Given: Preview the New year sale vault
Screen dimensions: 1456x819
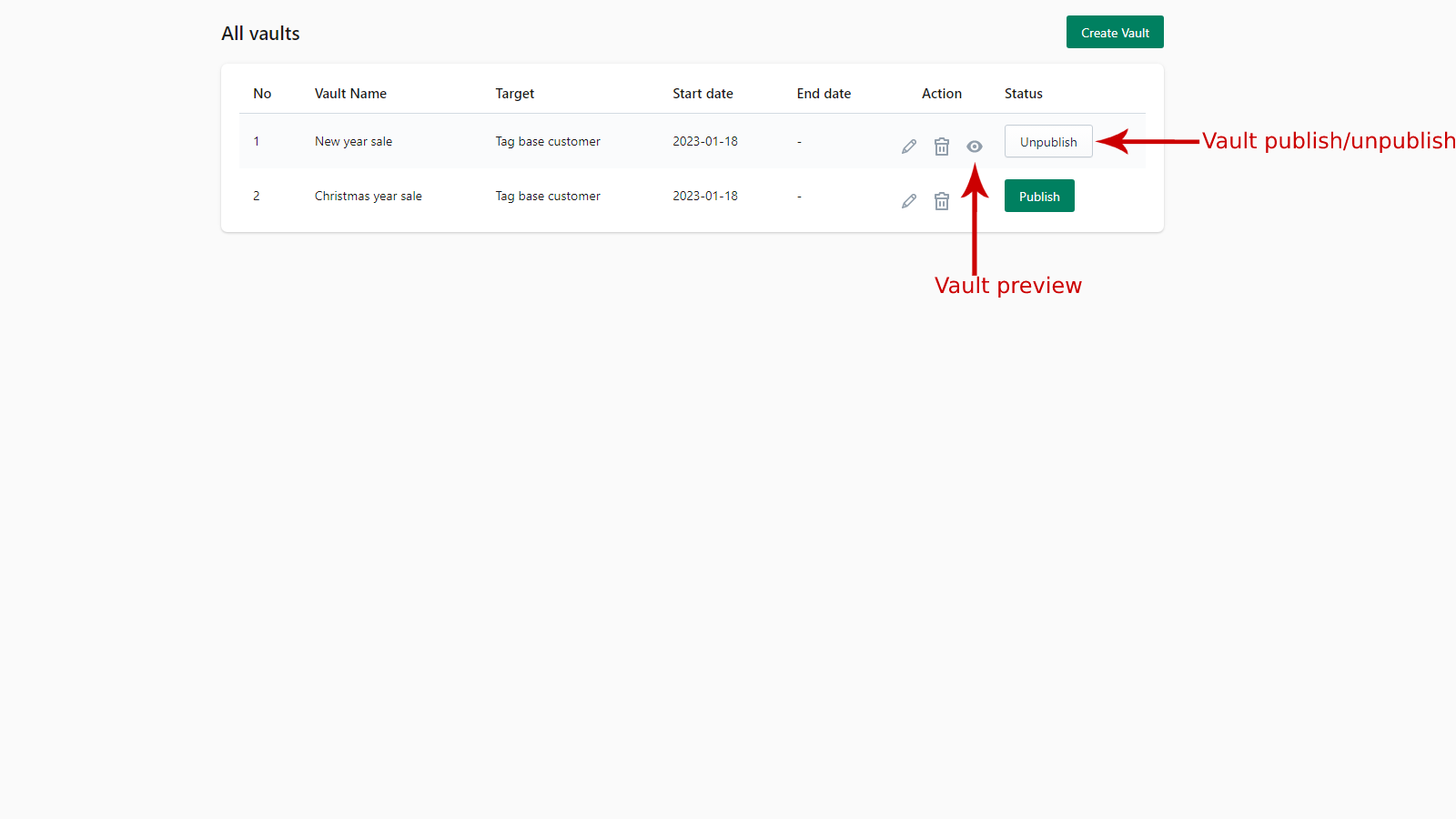Looking at the screenshot, I should 975,147.
